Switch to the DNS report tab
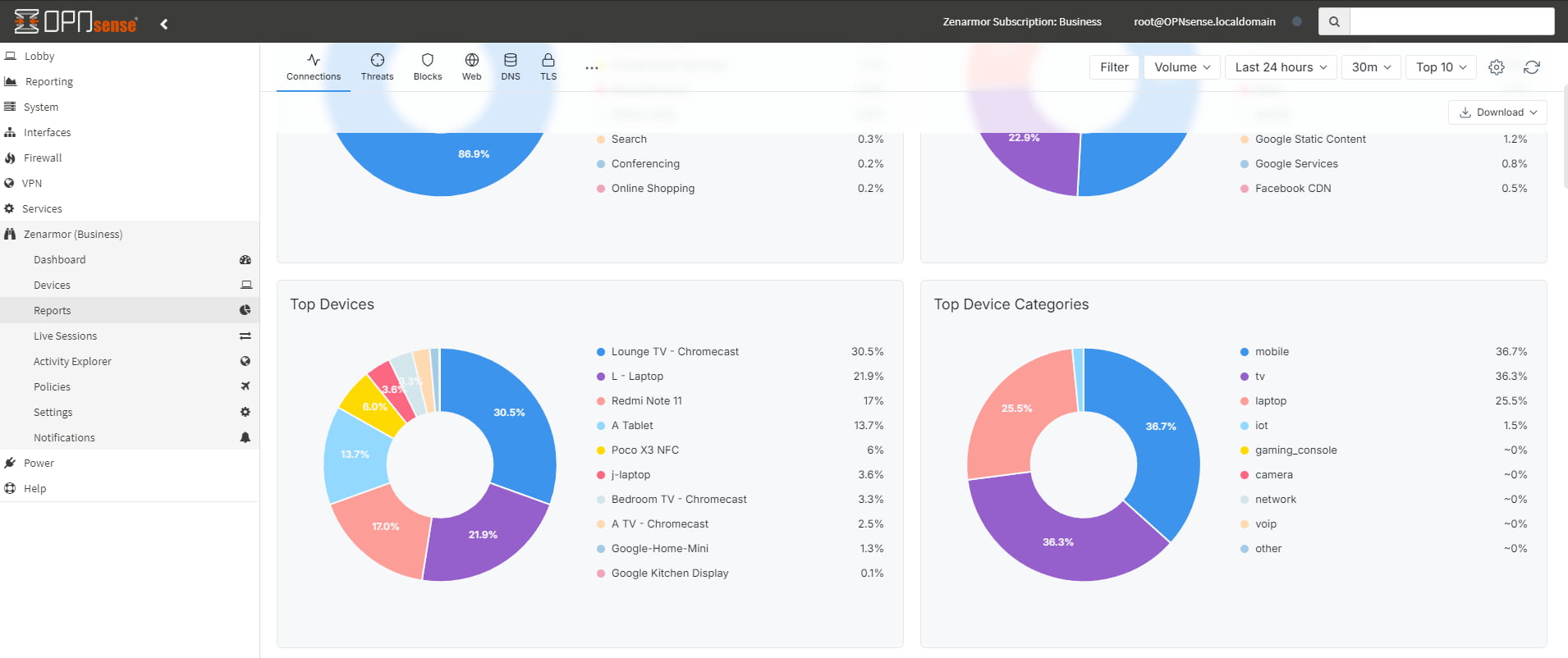 coord(510,66)
